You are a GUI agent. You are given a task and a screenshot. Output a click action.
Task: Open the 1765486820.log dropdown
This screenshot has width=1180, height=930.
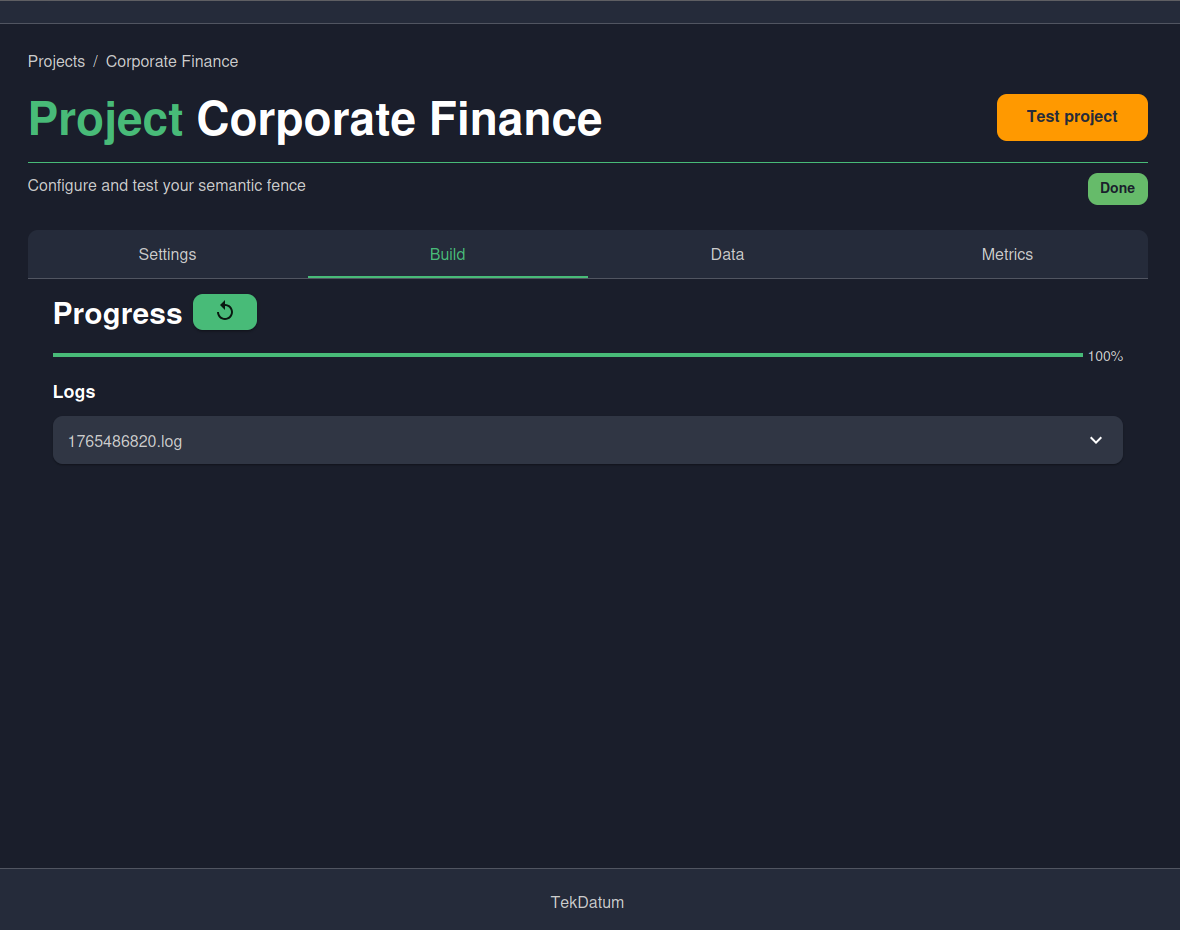click(x=587, y=440)
